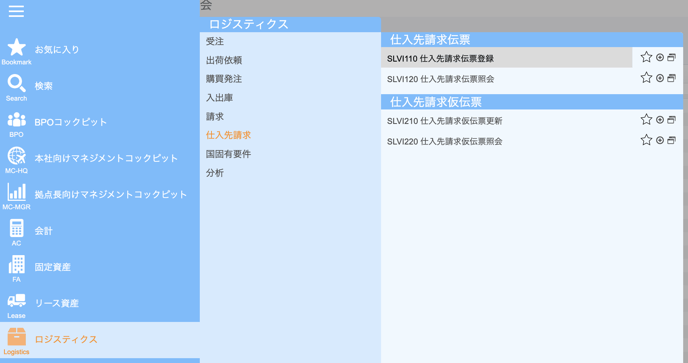This screenshot has height=363, width=688.
Task: Select 固定資産 in the sidebar
Action: (53, 267)
